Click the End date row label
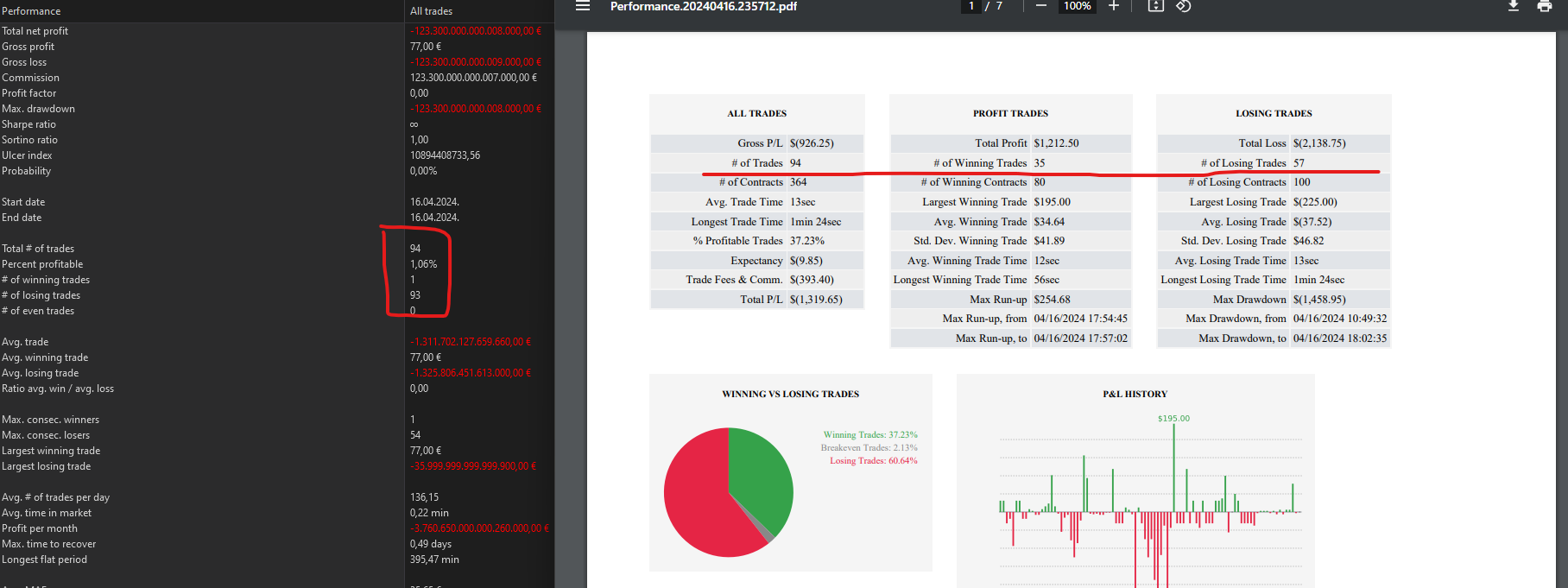1568x588 pixels. click(x=22, y=218)
